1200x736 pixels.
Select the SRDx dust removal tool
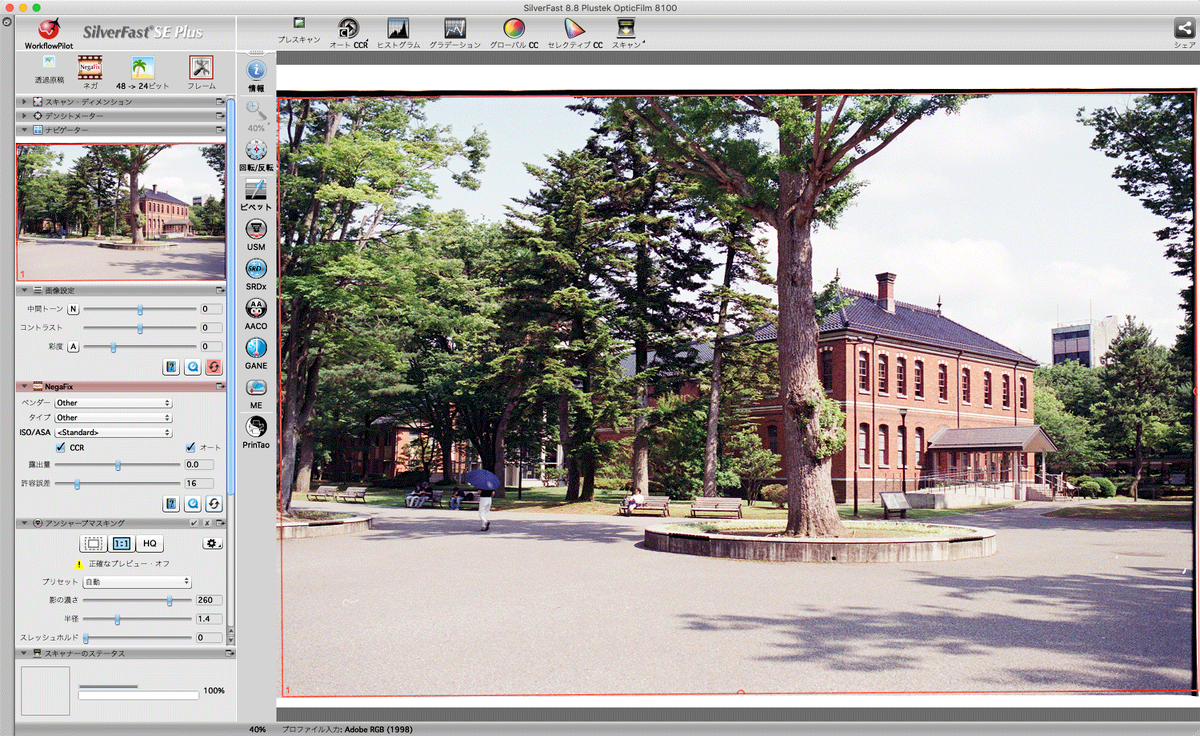point(256,269)
